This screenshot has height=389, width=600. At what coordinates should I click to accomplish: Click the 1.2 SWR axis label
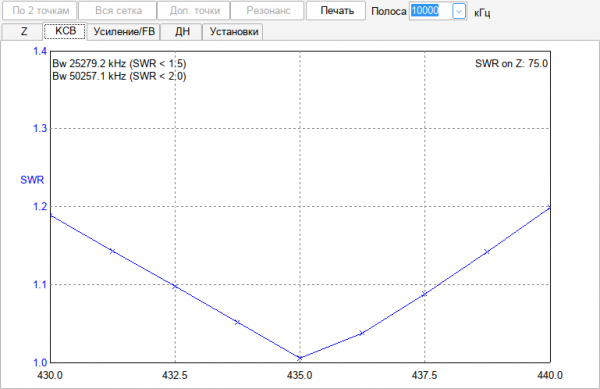click(40, 207)
